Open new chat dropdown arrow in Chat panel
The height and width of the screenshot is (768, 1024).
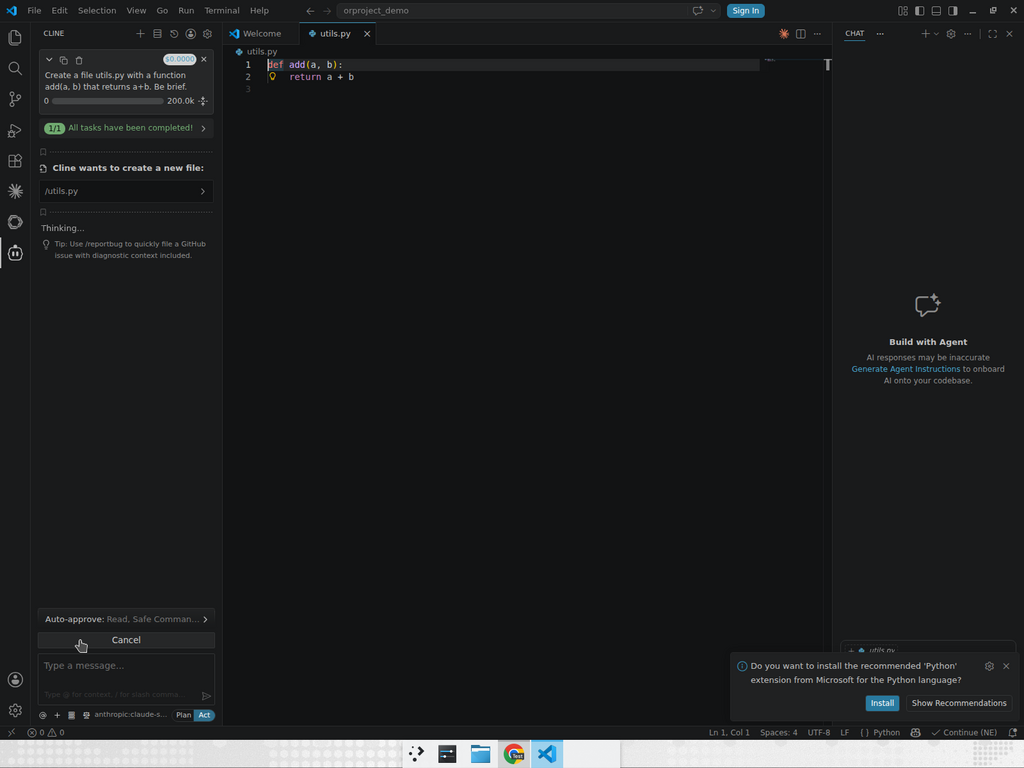pyautogui.click(x=936, y=34)
